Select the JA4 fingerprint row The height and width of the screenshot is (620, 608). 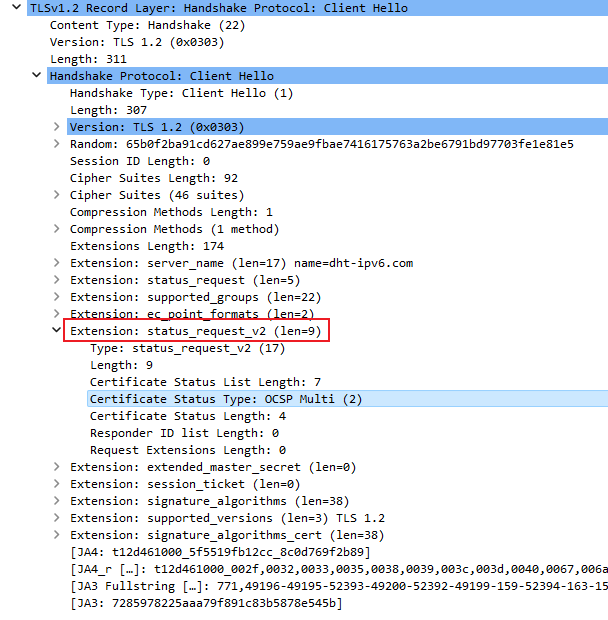click(220, 552)
